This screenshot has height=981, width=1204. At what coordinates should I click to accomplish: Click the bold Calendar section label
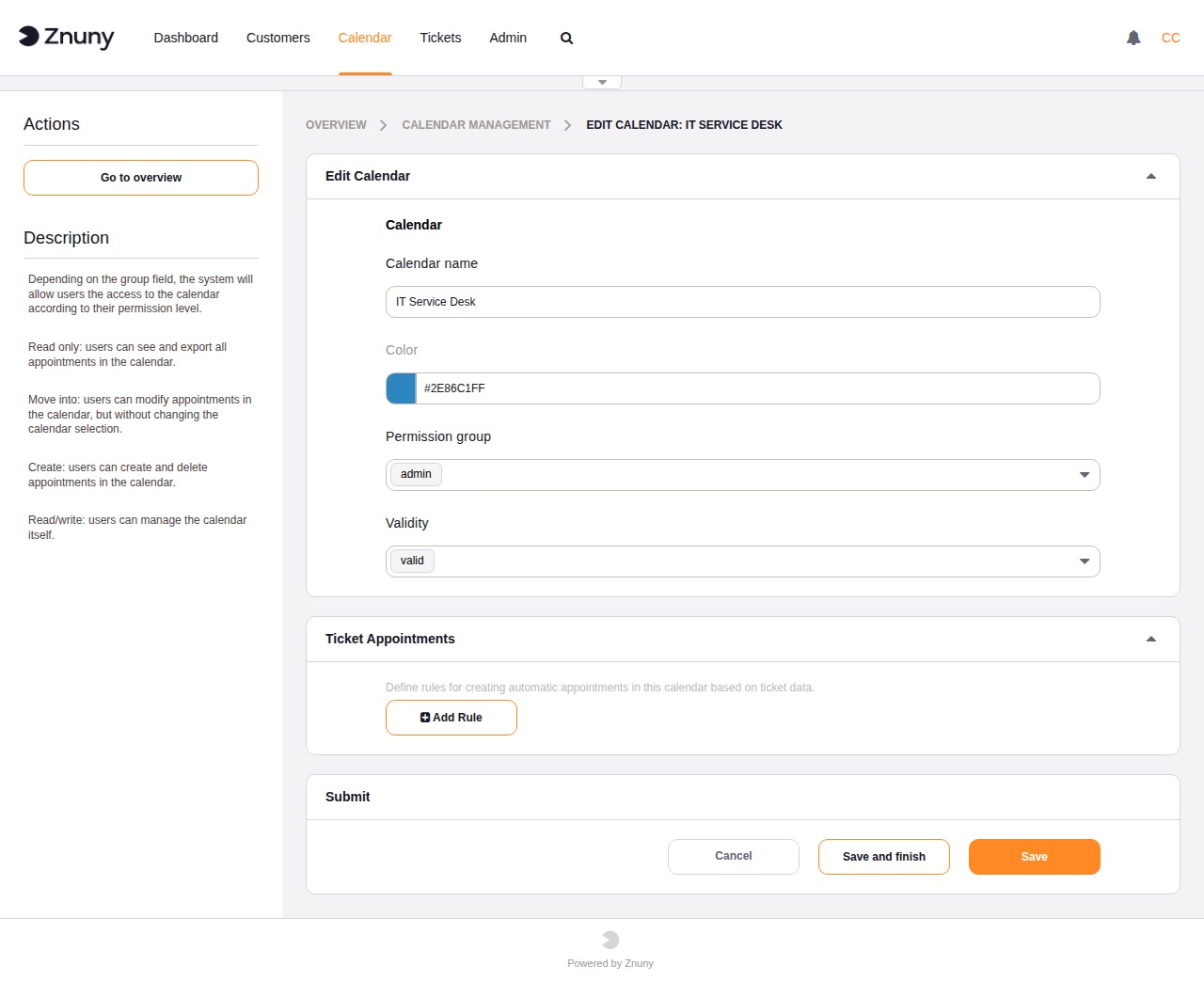point(414,225)
